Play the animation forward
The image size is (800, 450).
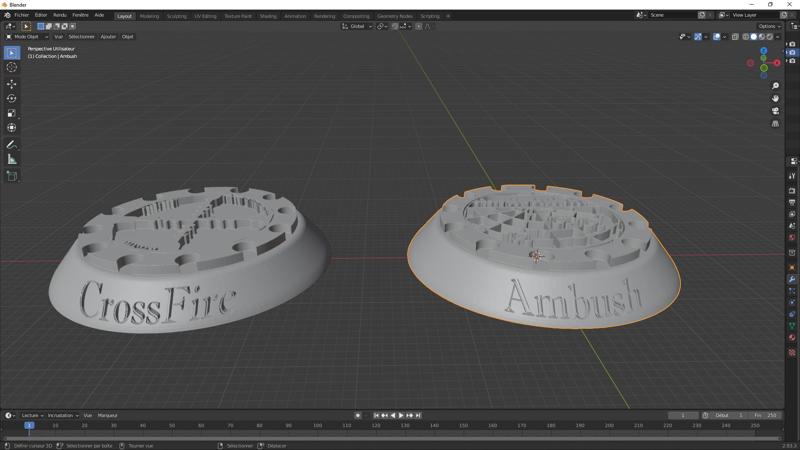tap(401, 415)
